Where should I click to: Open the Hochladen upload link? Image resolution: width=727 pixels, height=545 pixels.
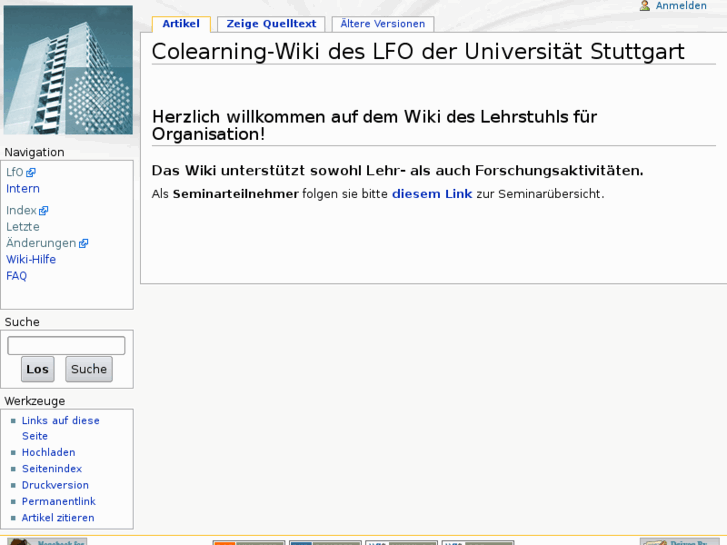pyautogui.click(x=49, y=452)
